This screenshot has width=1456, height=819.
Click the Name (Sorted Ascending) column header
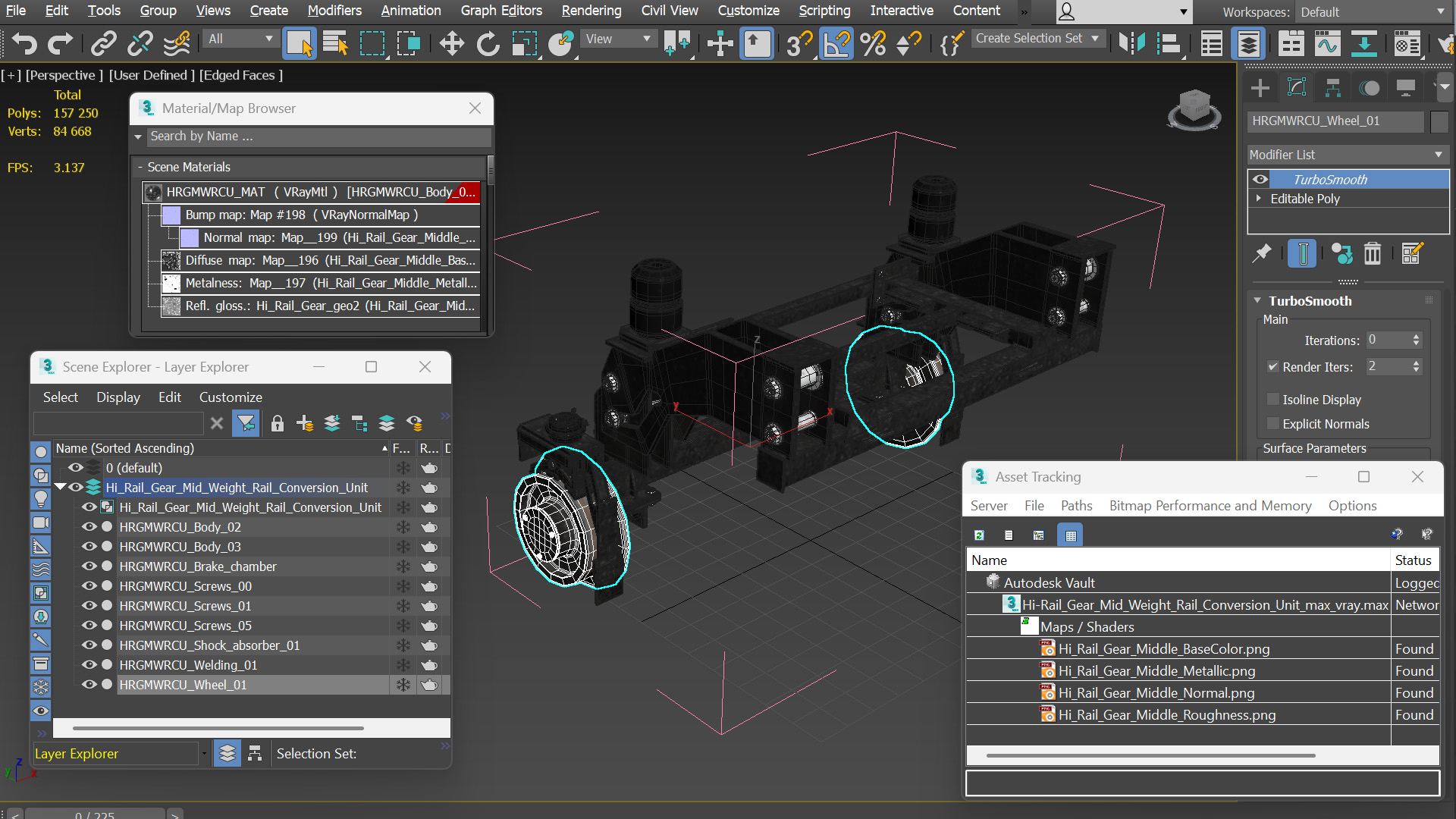220,448
